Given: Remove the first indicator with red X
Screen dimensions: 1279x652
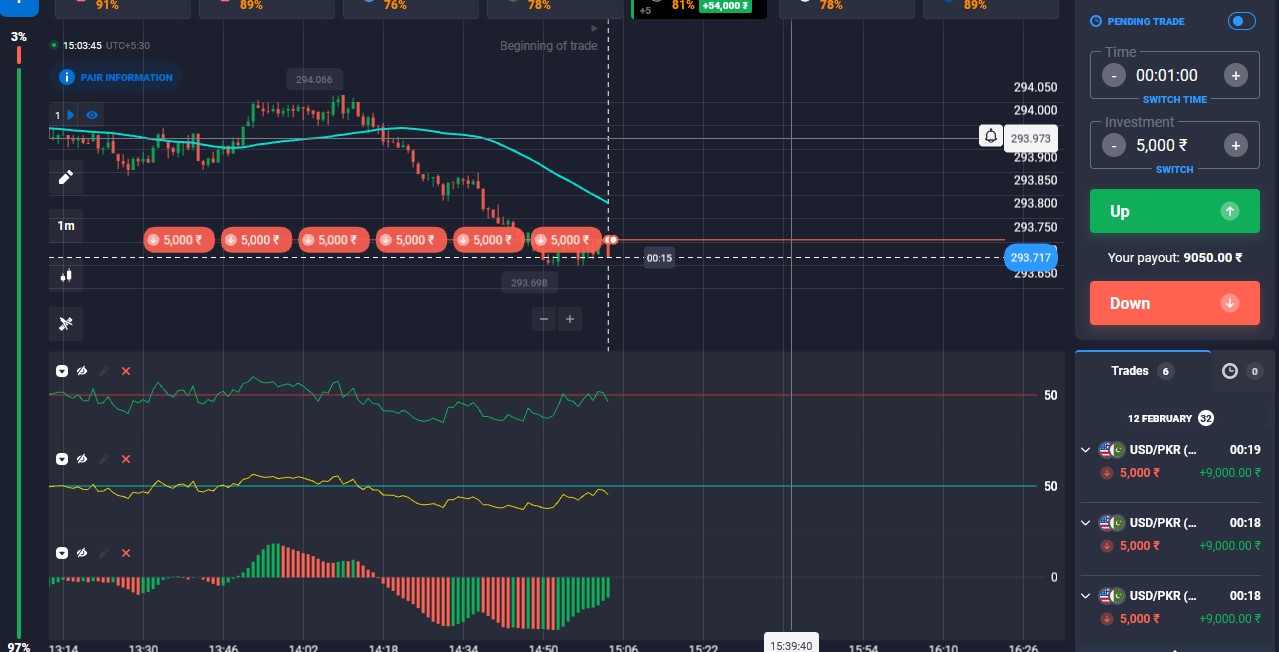Looking at the screenshot, I should tap(125, 371).
